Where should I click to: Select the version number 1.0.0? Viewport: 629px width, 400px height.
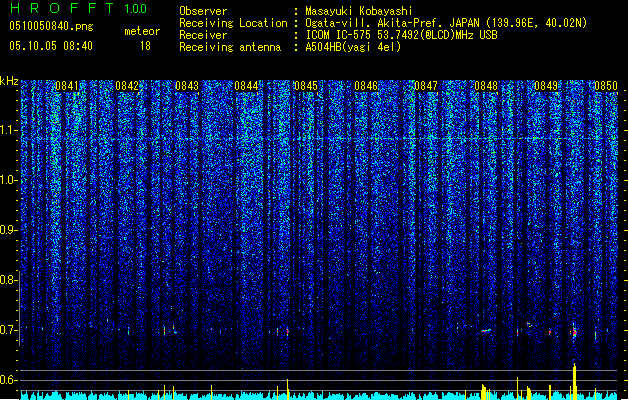click(x=136, y=9)
